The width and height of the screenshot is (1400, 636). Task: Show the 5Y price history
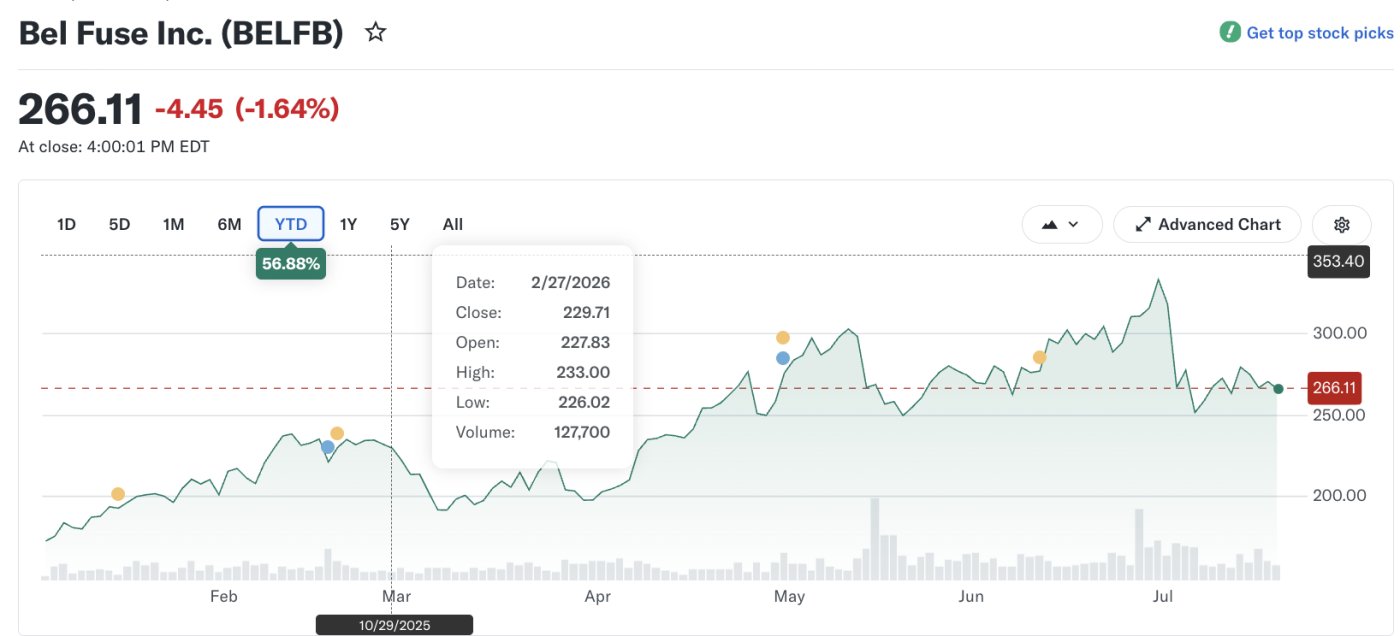[399, 224]
